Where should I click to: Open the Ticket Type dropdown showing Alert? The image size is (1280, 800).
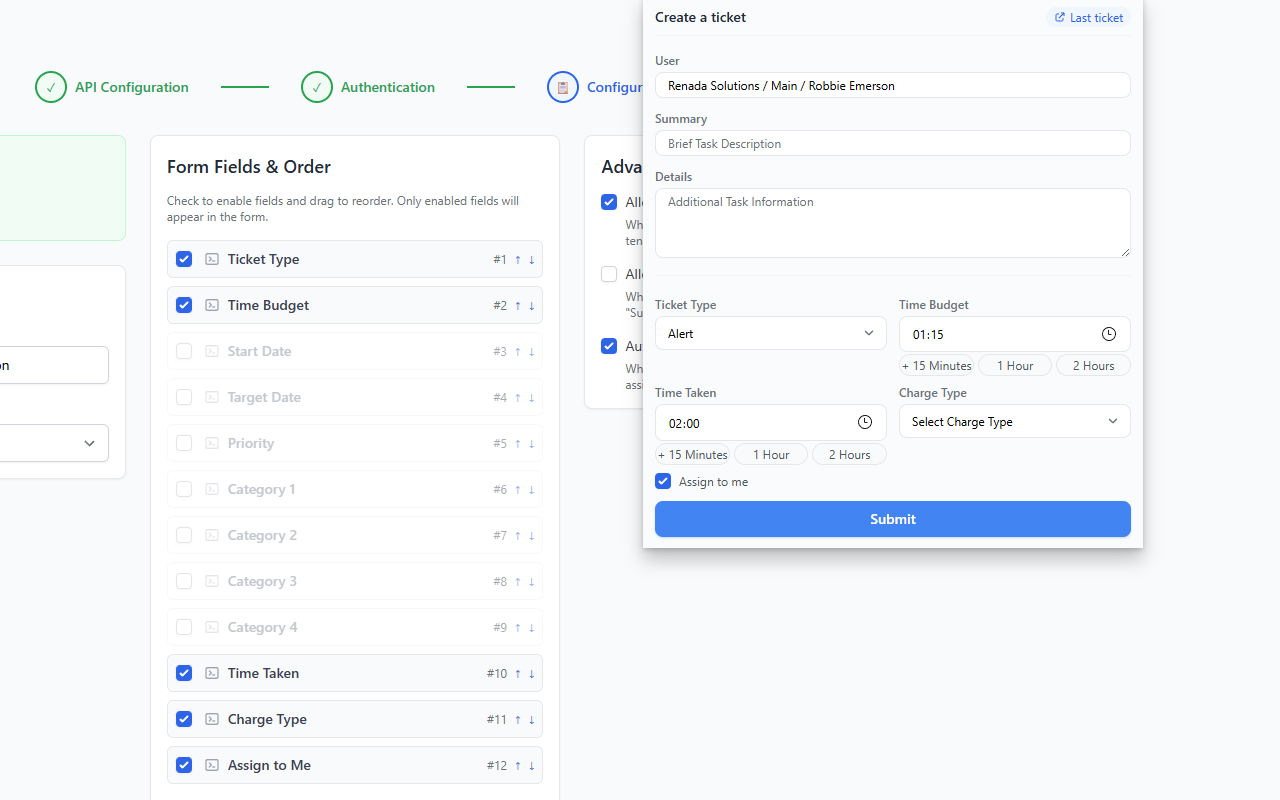[x=770, y=334]
